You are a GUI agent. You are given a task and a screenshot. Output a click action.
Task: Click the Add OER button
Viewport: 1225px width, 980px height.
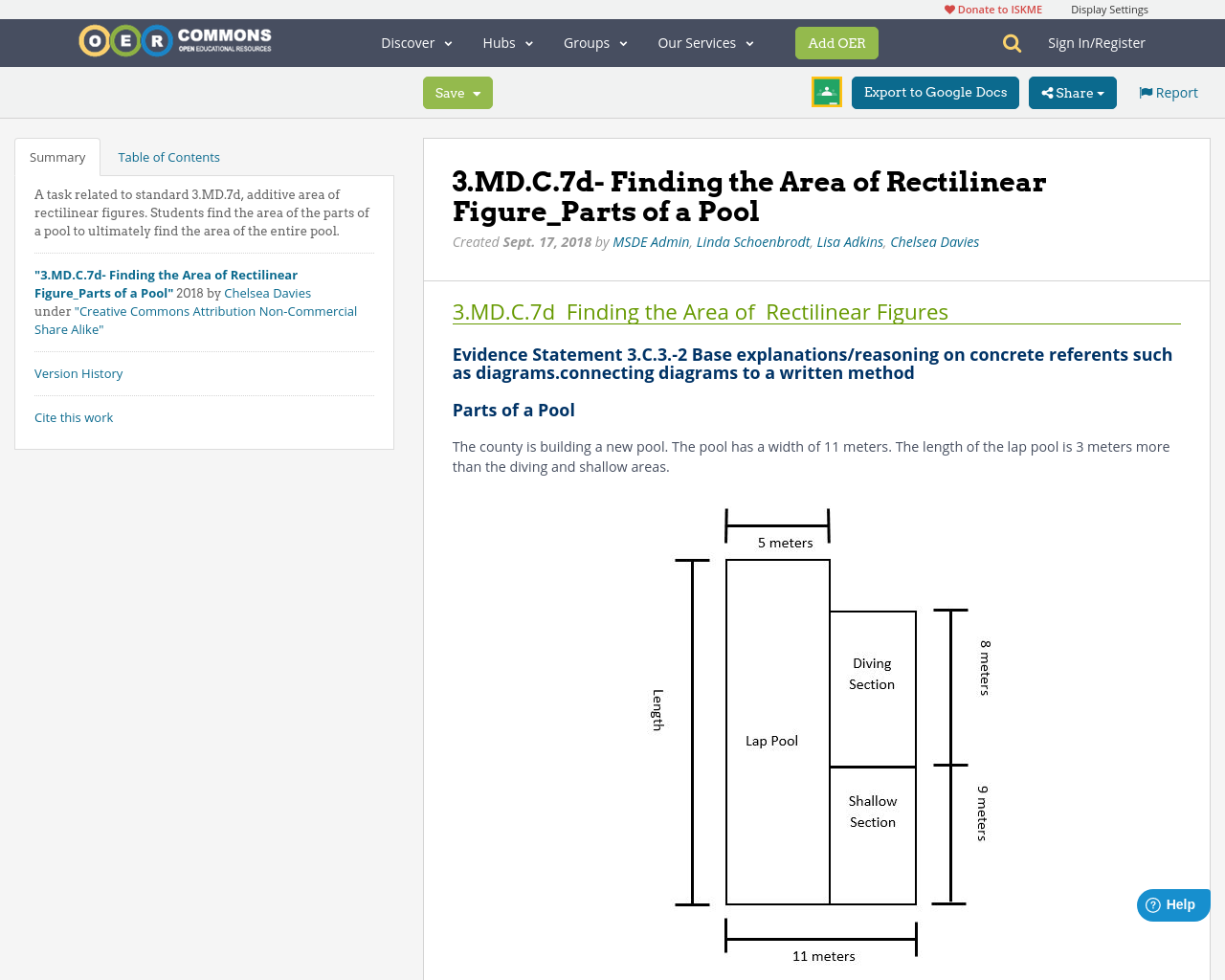point(836,43)
